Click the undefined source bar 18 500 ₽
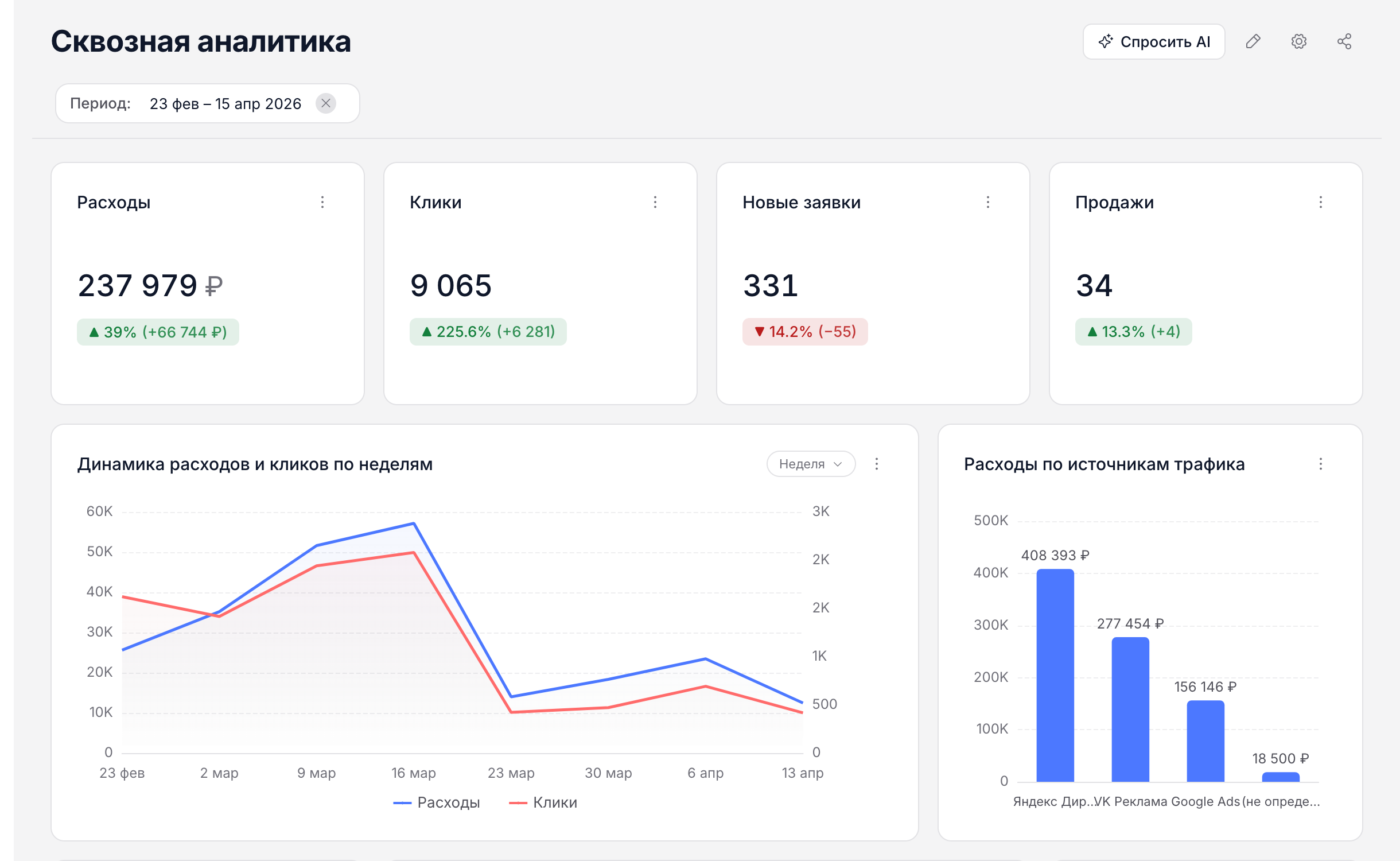 tap(1281, 777)
